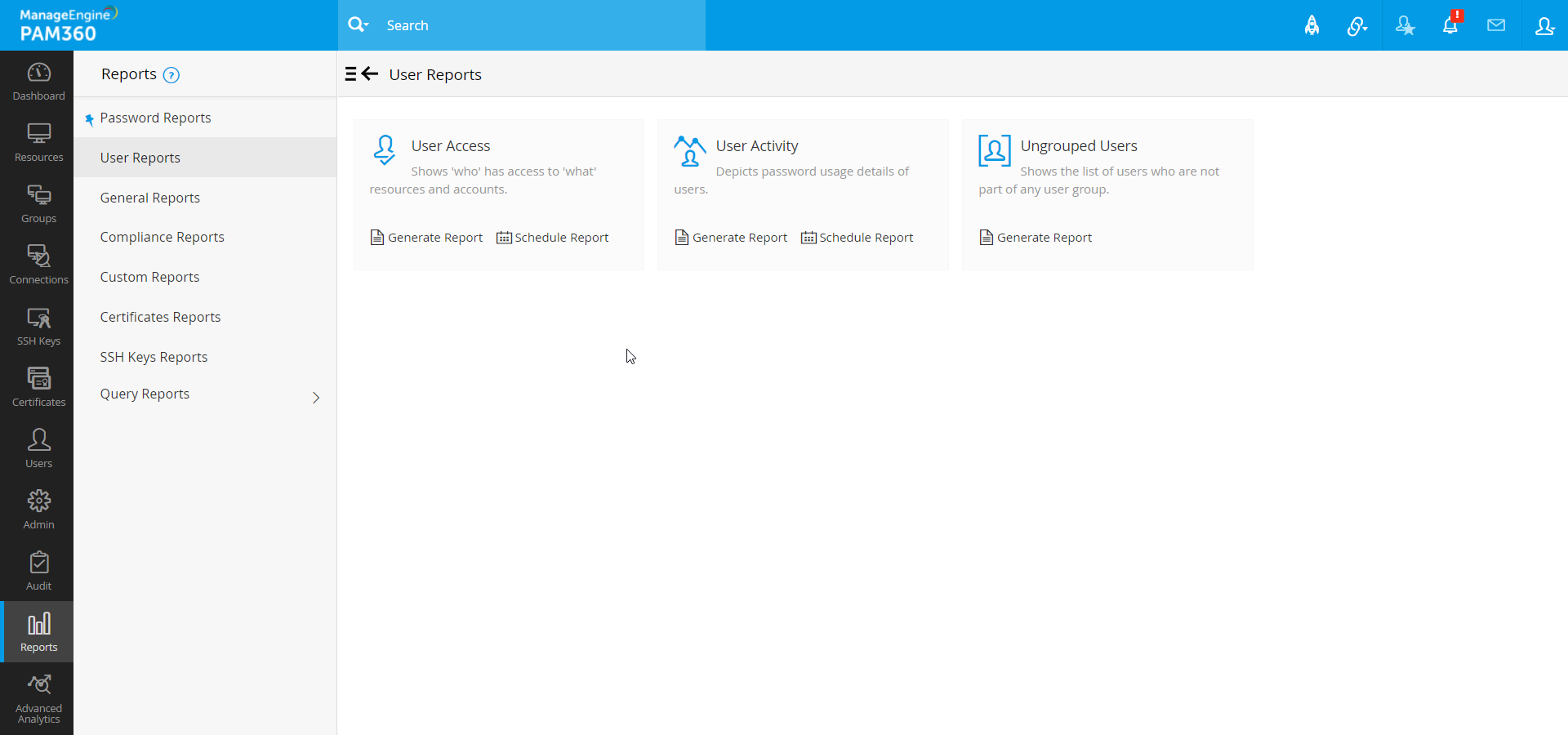Click the rocket quick-start icon

[x=1312, y=25]
